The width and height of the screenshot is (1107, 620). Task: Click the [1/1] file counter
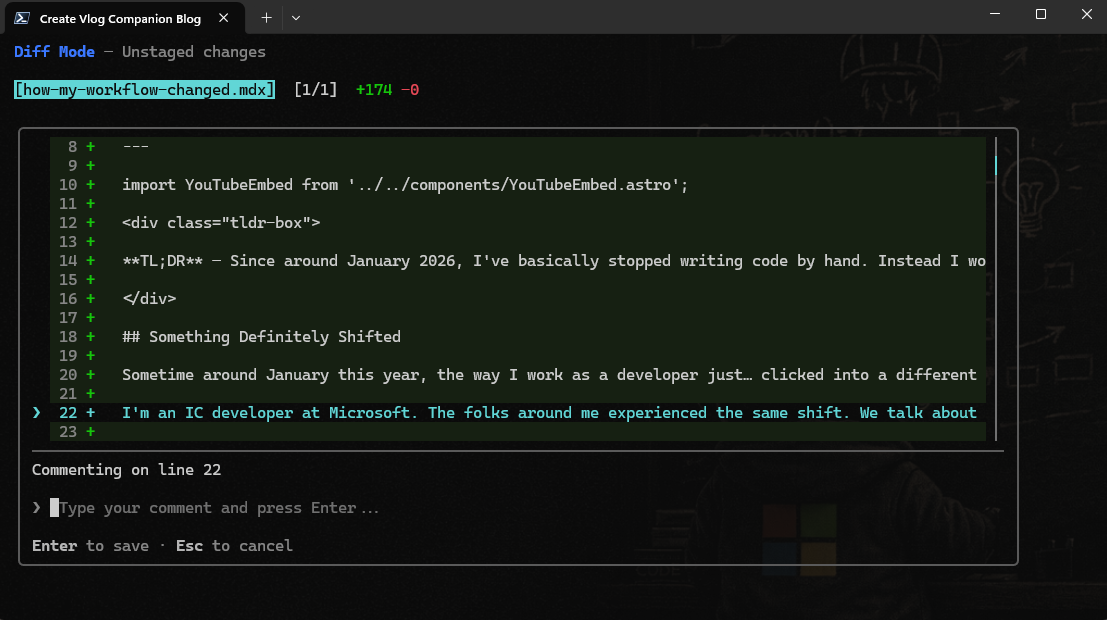coord(316,90)
